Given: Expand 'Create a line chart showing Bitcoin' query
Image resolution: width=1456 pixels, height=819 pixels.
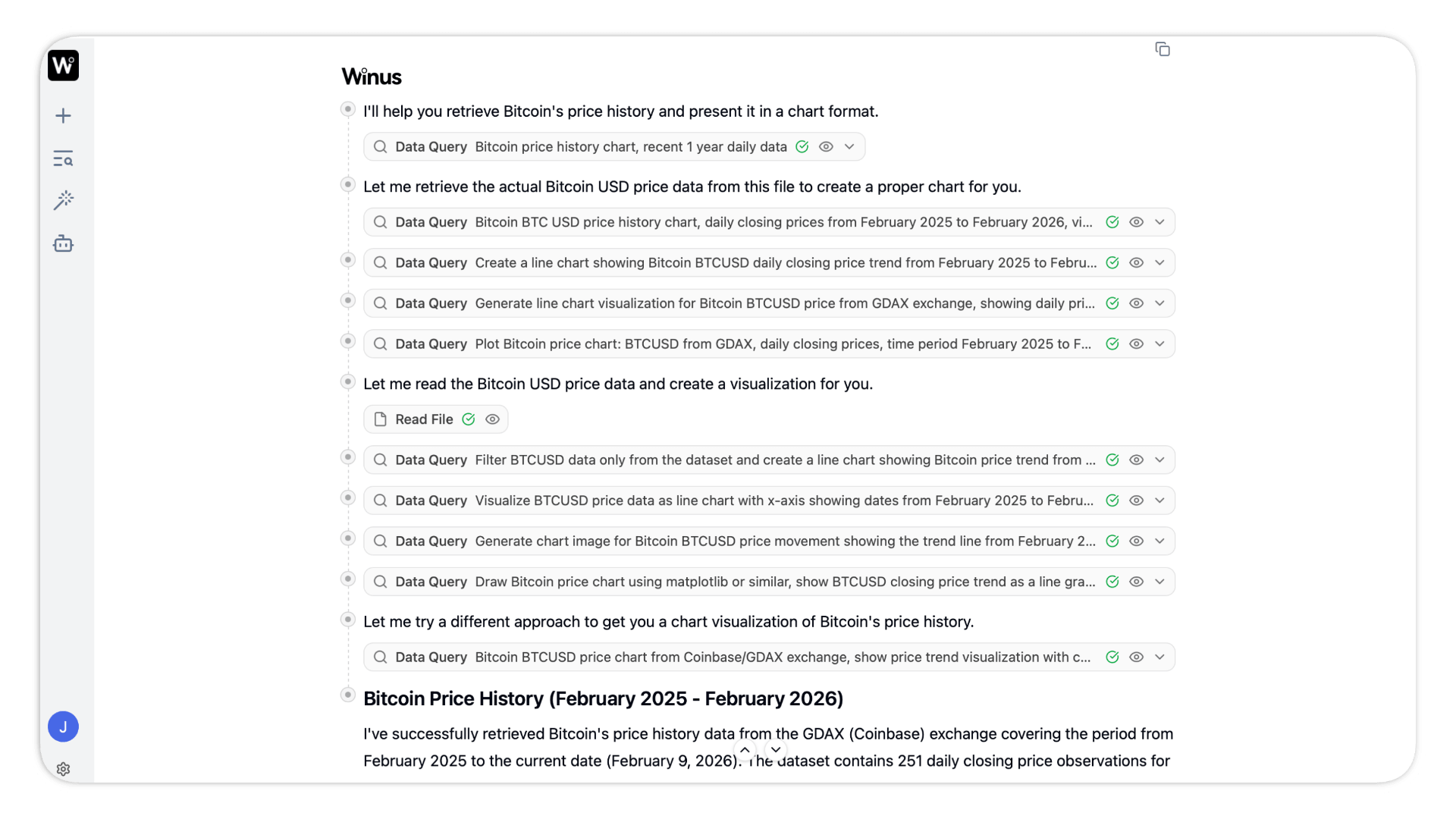Looking at the screenshot, I should tap(1159, 262).
